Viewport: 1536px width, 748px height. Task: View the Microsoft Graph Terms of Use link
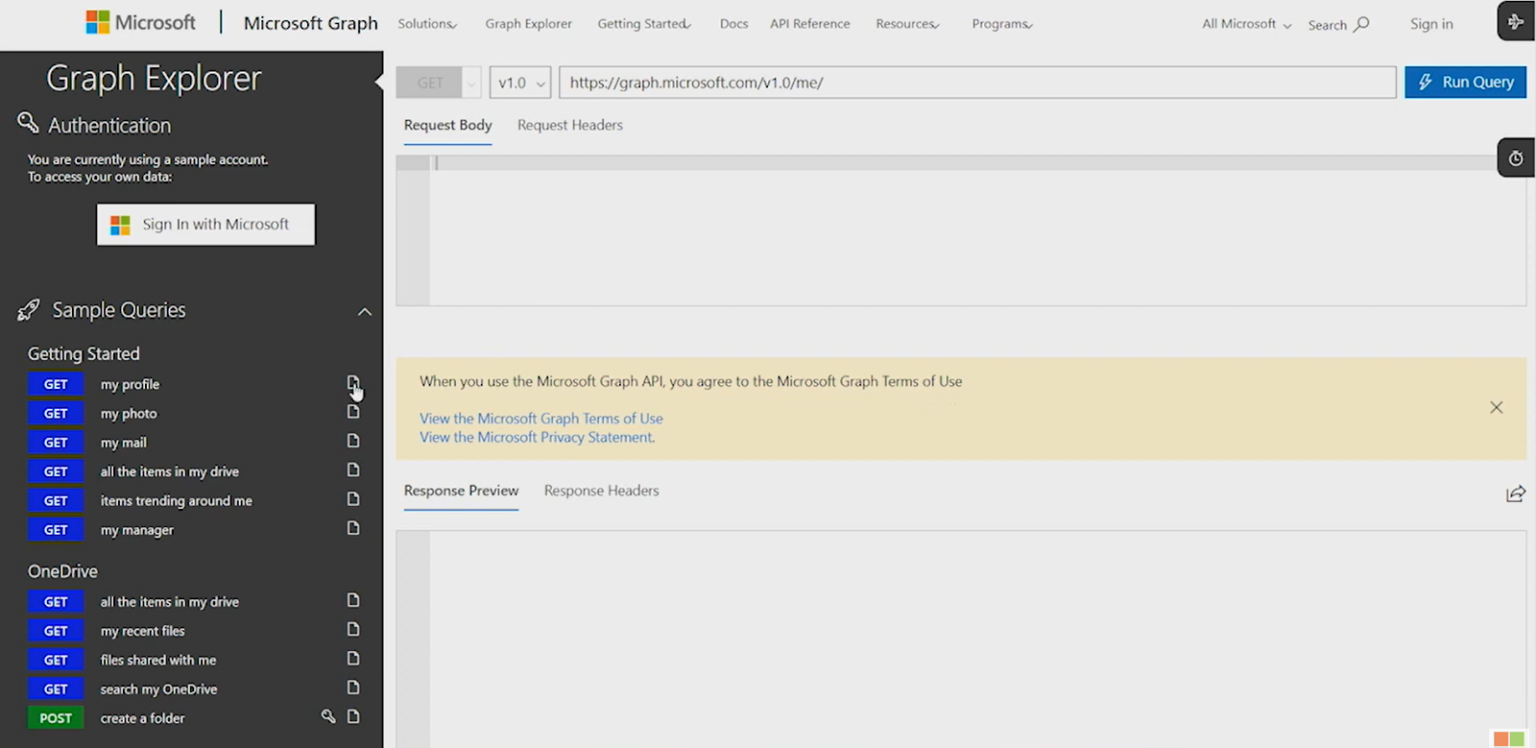point(541,418)
